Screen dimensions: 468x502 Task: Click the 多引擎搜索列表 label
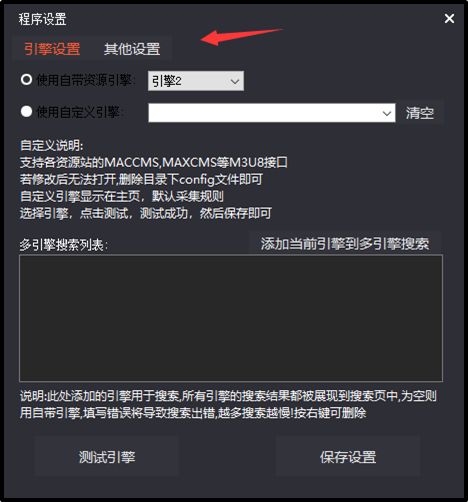point(63,245)
